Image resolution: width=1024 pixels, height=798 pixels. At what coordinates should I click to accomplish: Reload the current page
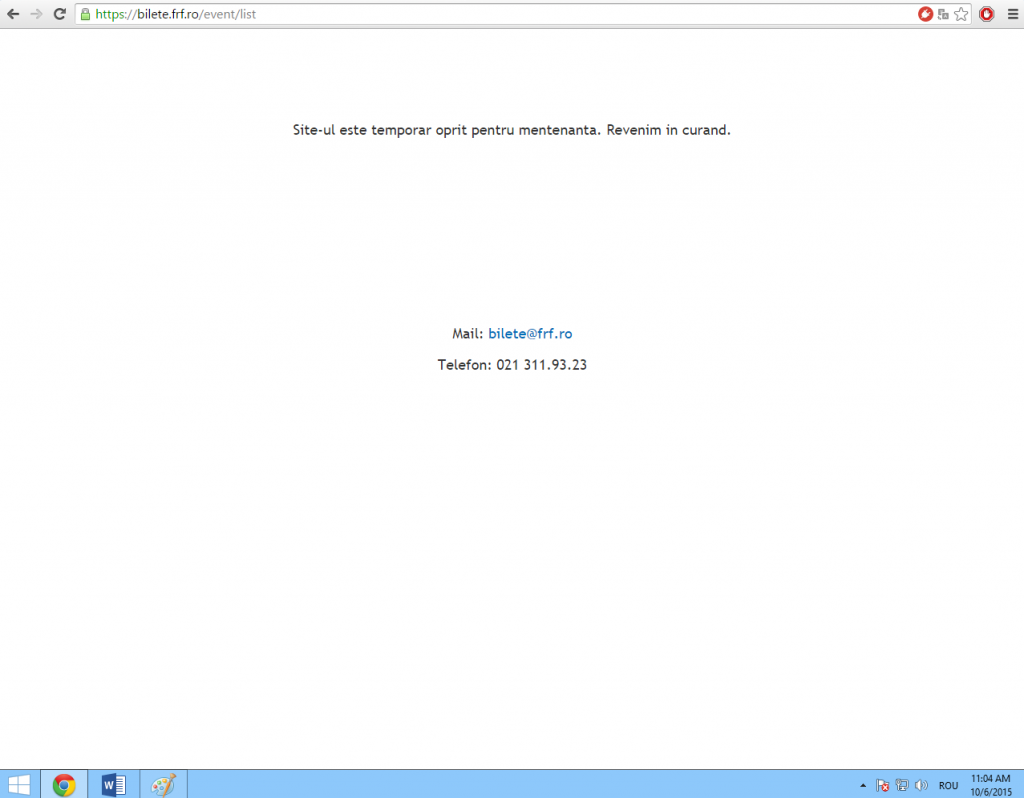click(x=60, y=14)
